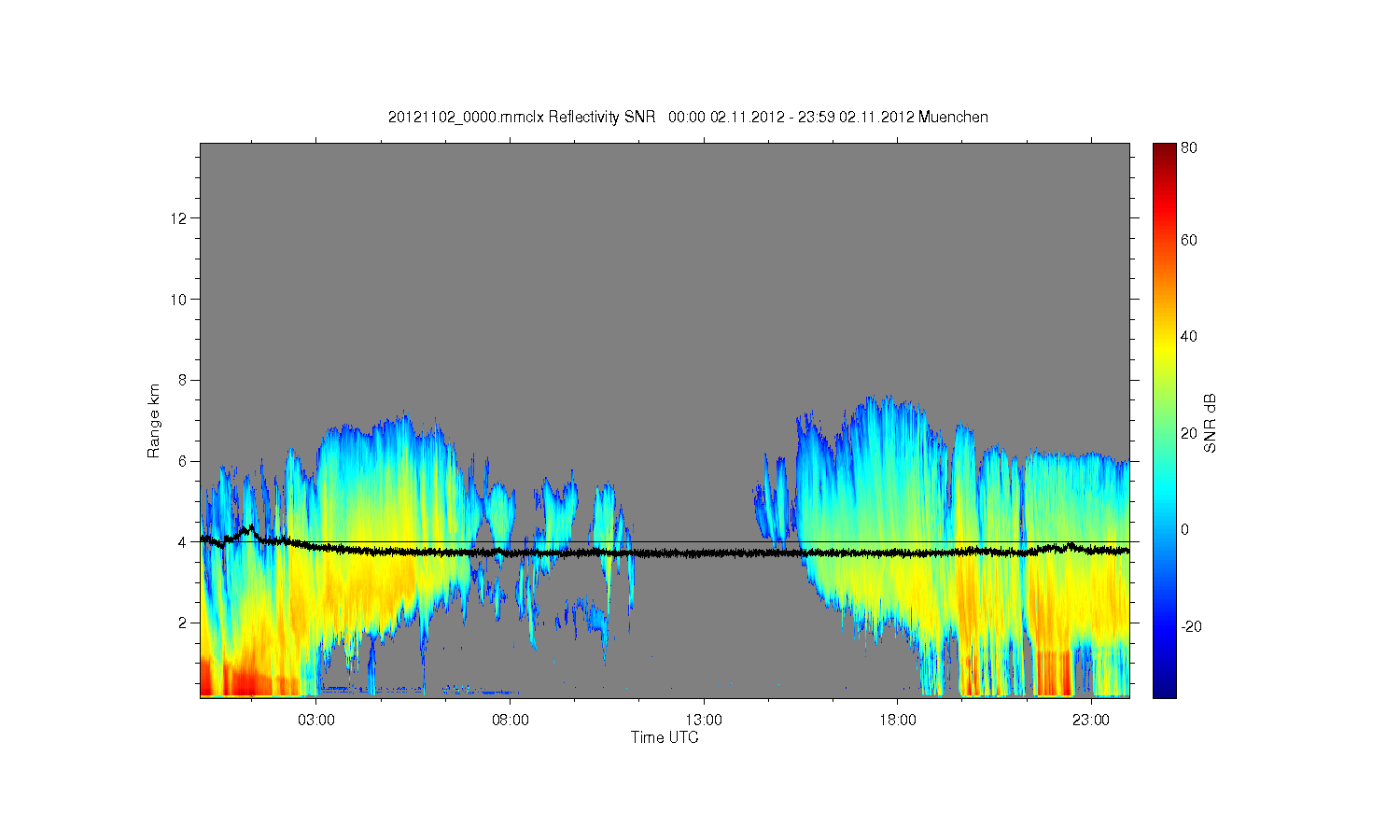Click the '23:00' time tick label
Viewport: 1400px width, 840px height.
pyautogui.click(x=1091, y=721)
